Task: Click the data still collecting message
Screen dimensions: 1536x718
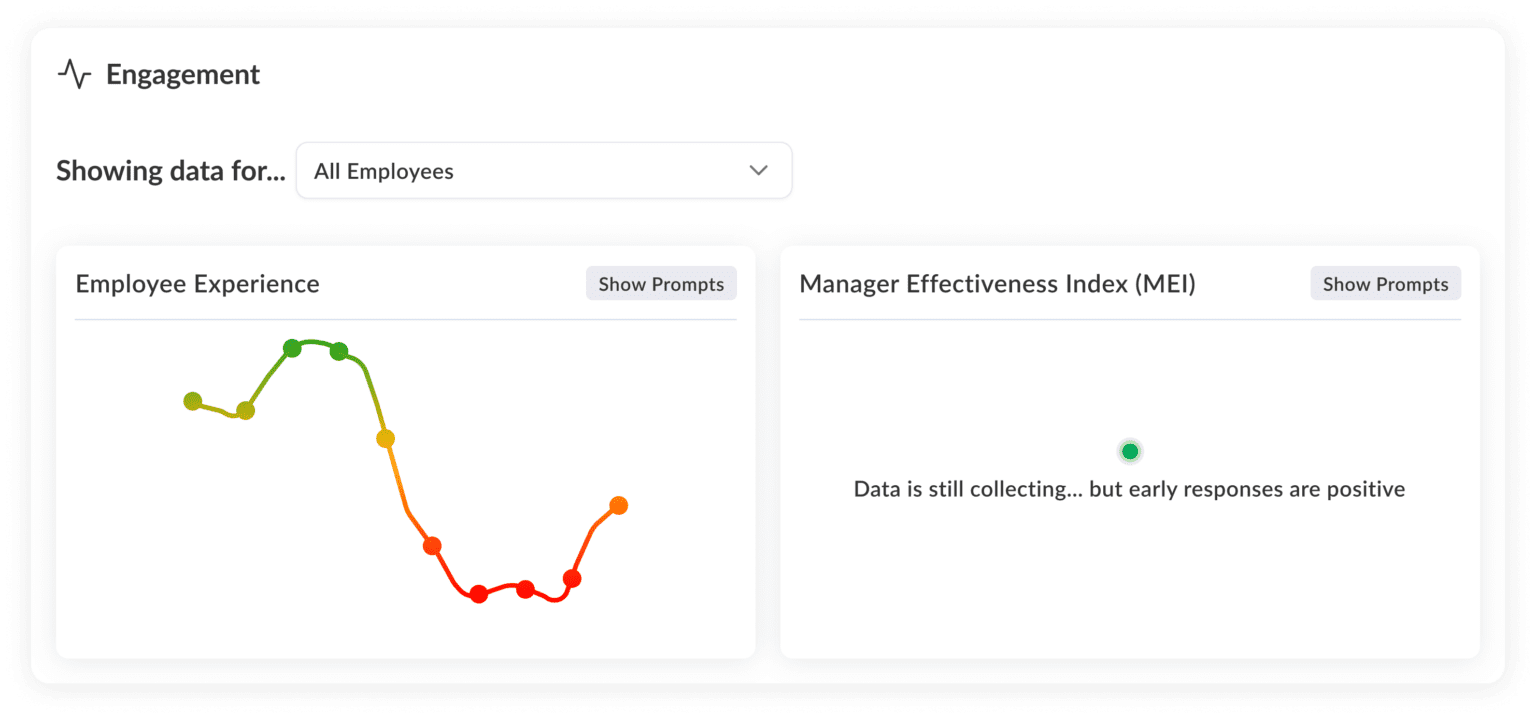Action: 1129,489
